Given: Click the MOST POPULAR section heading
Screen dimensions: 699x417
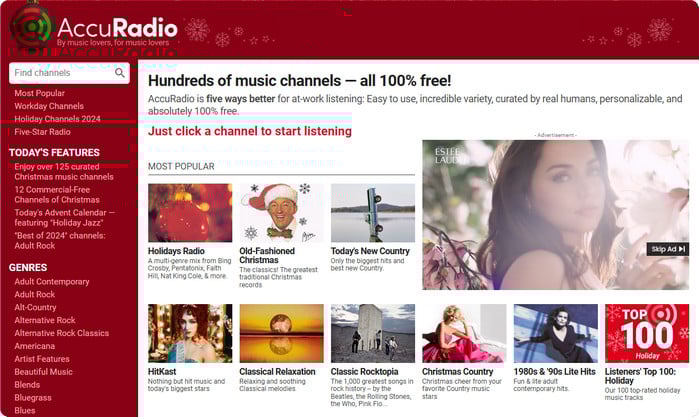Looking at the screenshot, I should coord(181,166).
